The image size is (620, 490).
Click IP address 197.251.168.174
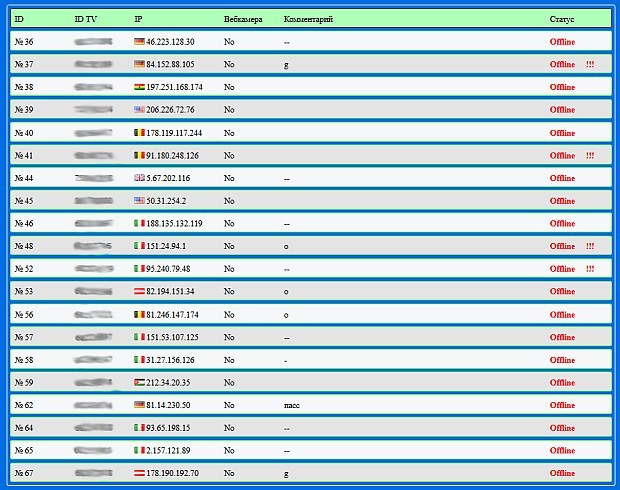point(174,87)
